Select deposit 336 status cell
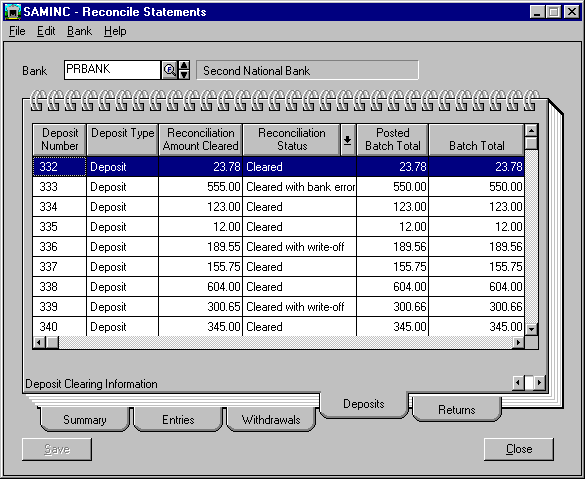This screenshot has height=479, width=585. click(300, 247)
